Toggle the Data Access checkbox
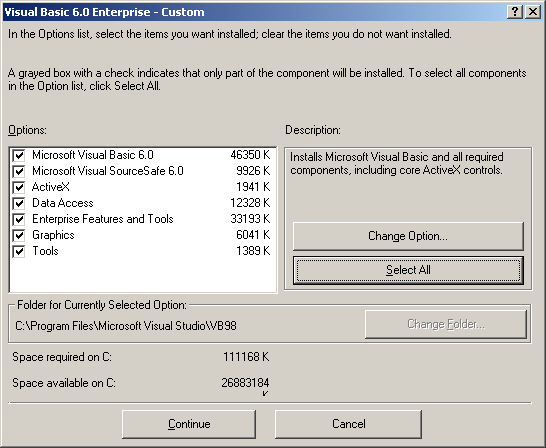546x448 pixels. (x=19, y=203)
